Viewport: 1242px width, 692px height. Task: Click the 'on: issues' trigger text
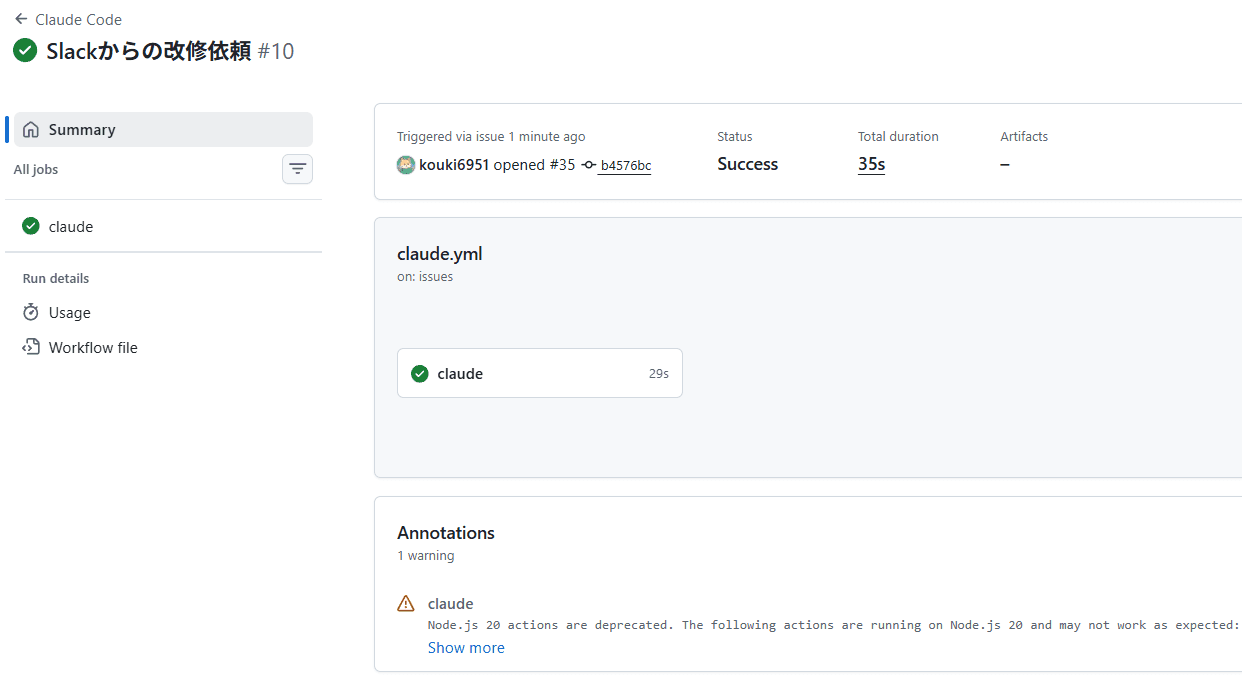(x=425, y=277)
